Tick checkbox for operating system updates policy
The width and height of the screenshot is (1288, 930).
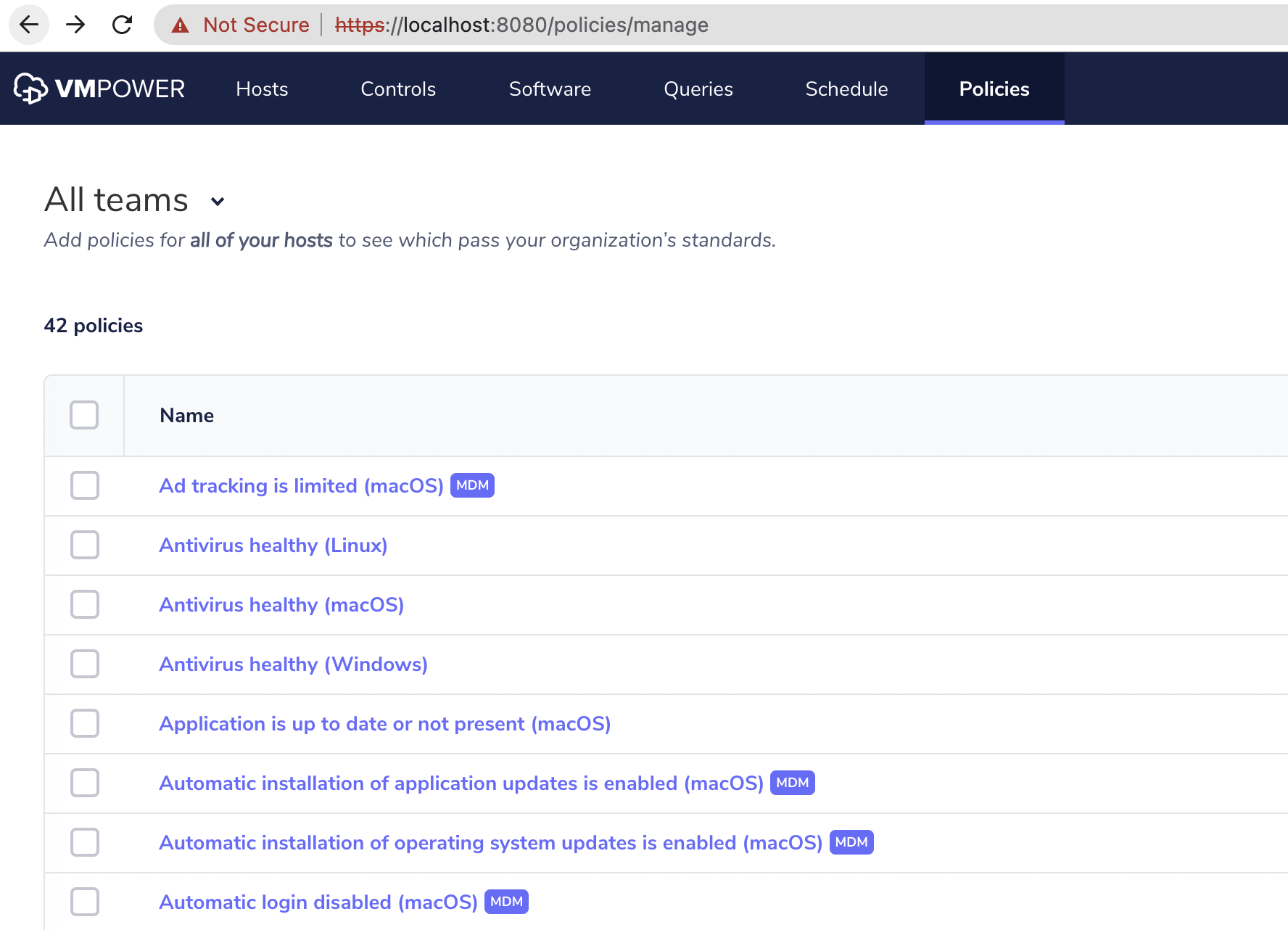pos(85,842)
